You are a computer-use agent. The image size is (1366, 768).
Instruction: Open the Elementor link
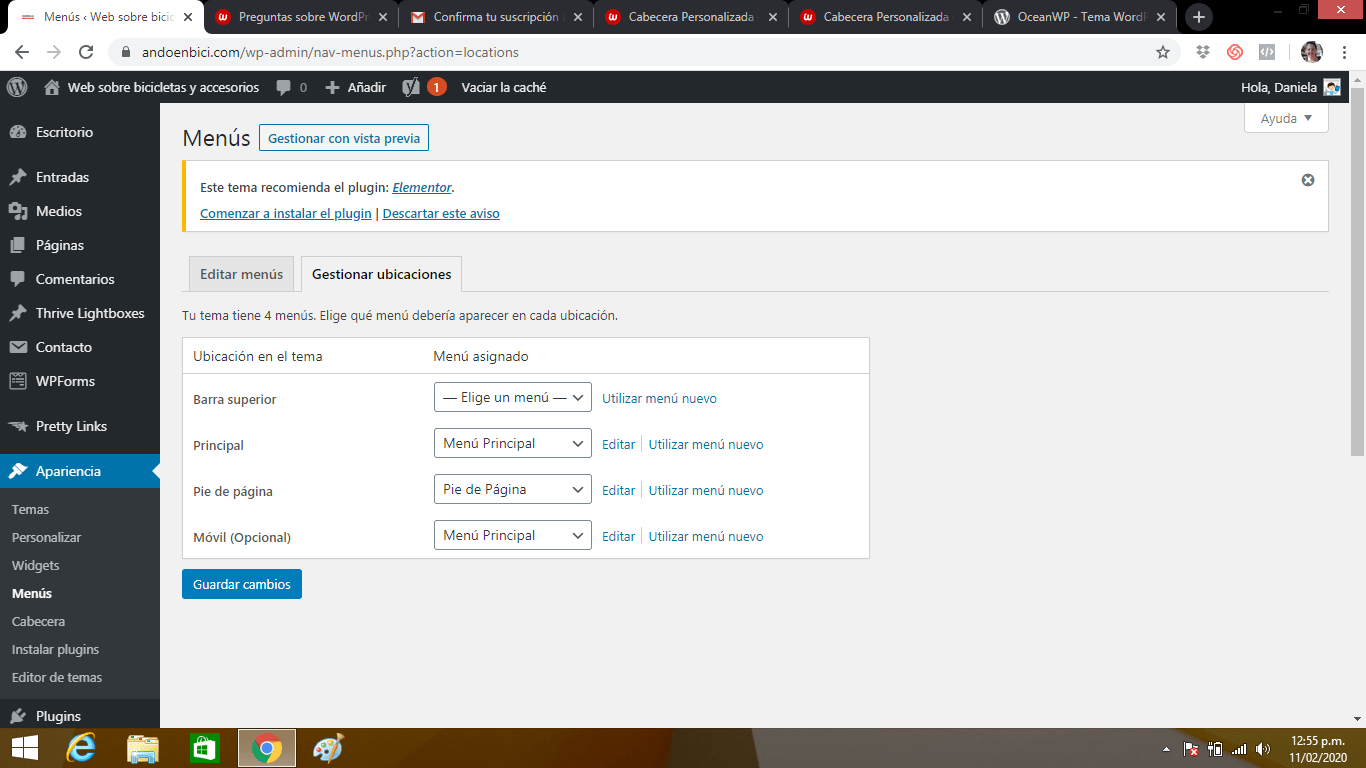click(x=422, y=187)
